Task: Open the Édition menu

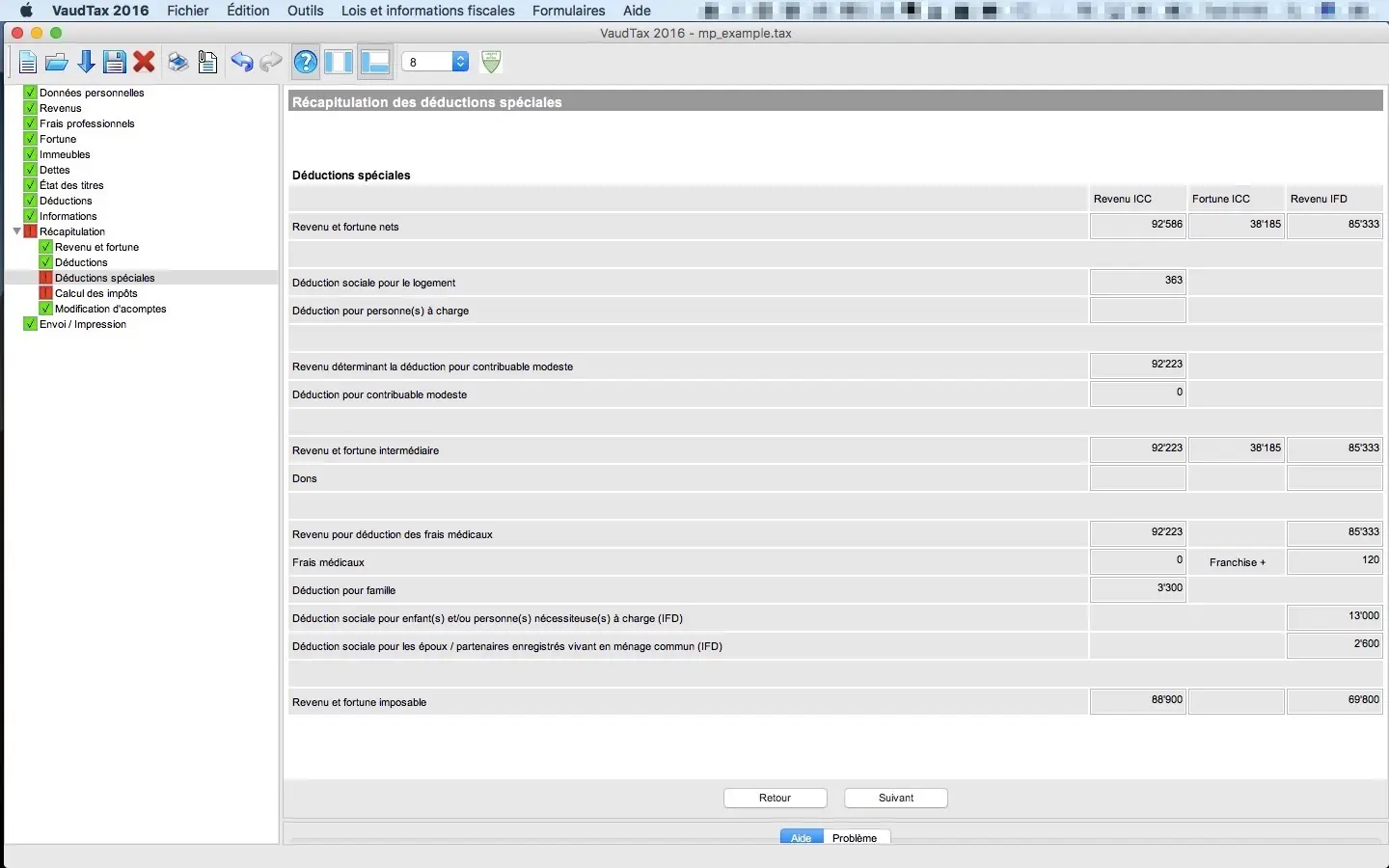Action: (248, 11)
